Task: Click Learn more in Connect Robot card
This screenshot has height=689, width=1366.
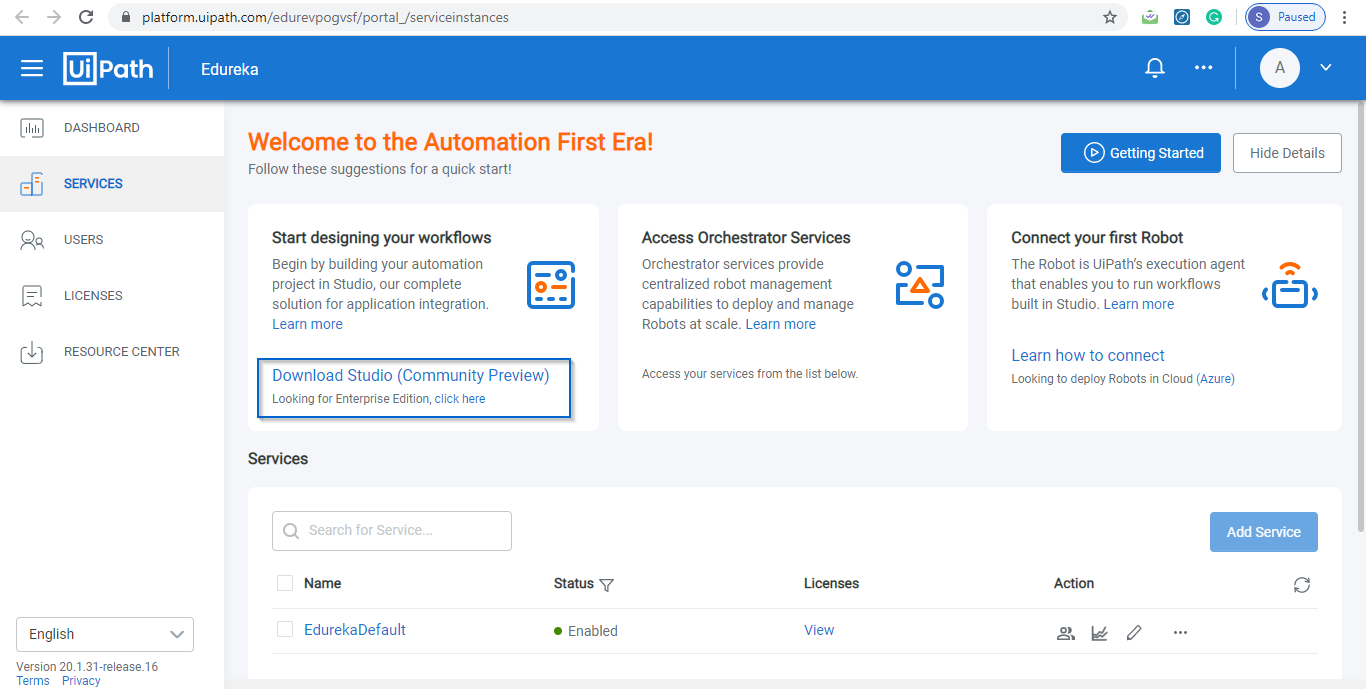Action: [x=1139, y=304]
